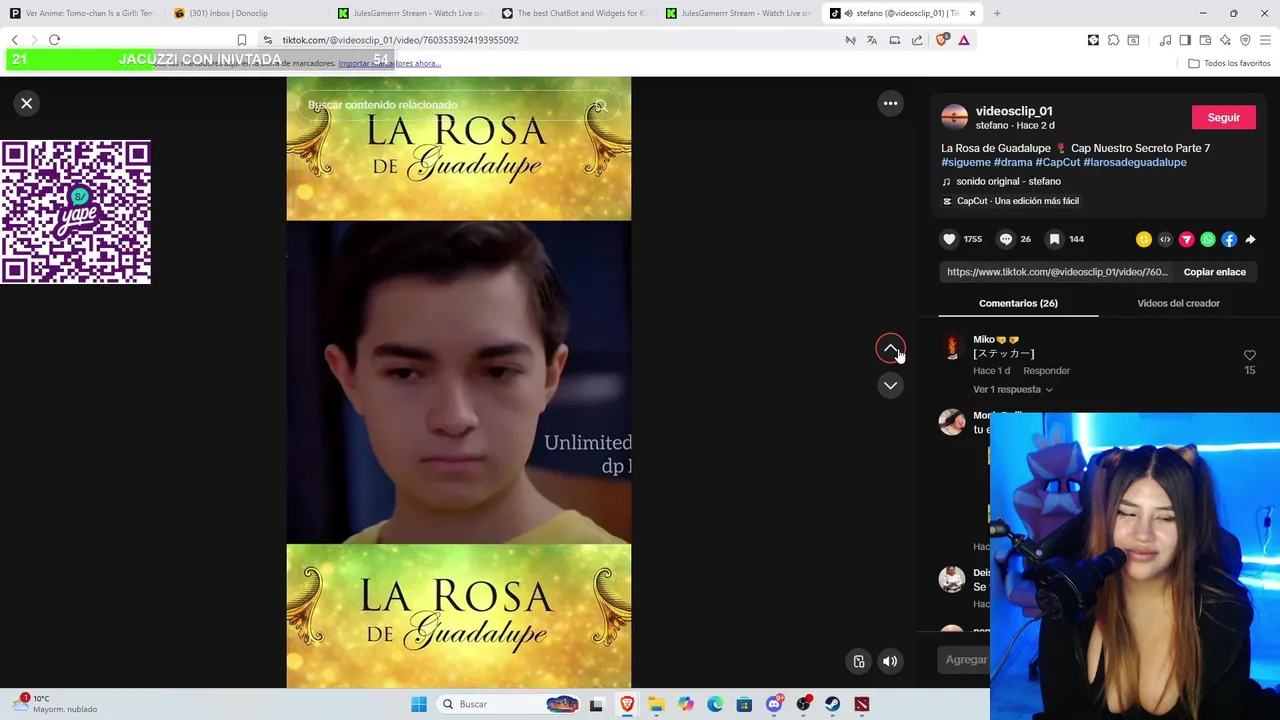The height and width of the screenshot is (720, 1280).
Task: Open a new browser tab with plus
Action: 997,13
